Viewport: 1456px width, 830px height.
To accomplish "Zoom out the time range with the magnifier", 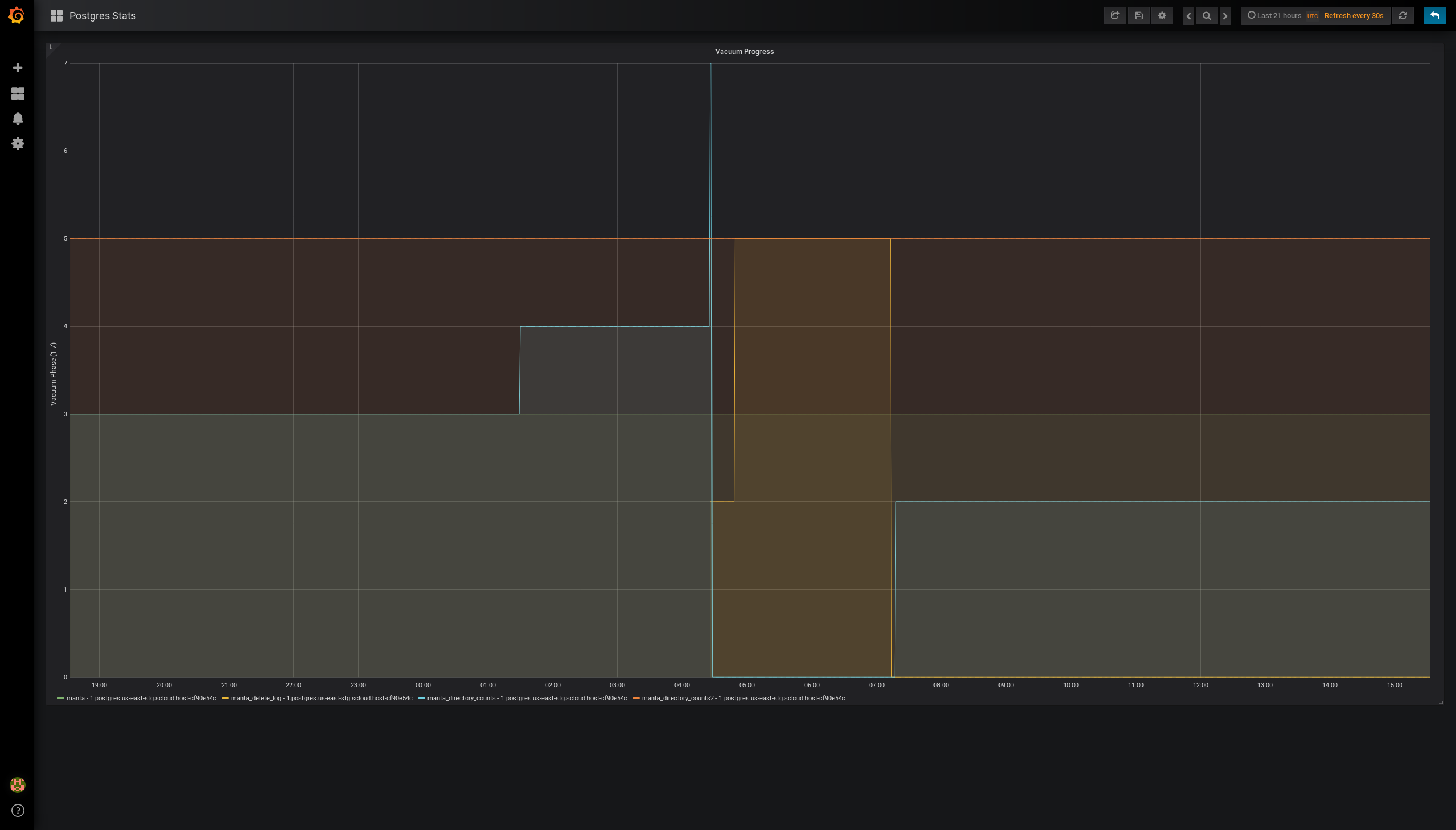I will click(1206, 15).
